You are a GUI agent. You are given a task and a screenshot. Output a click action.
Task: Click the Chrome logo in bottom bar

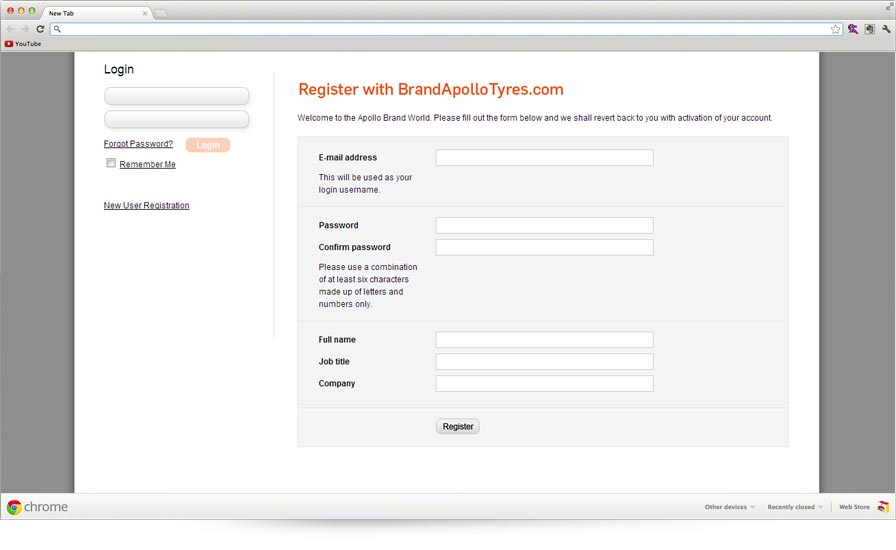pyautogui.click(x=14, y=507)
